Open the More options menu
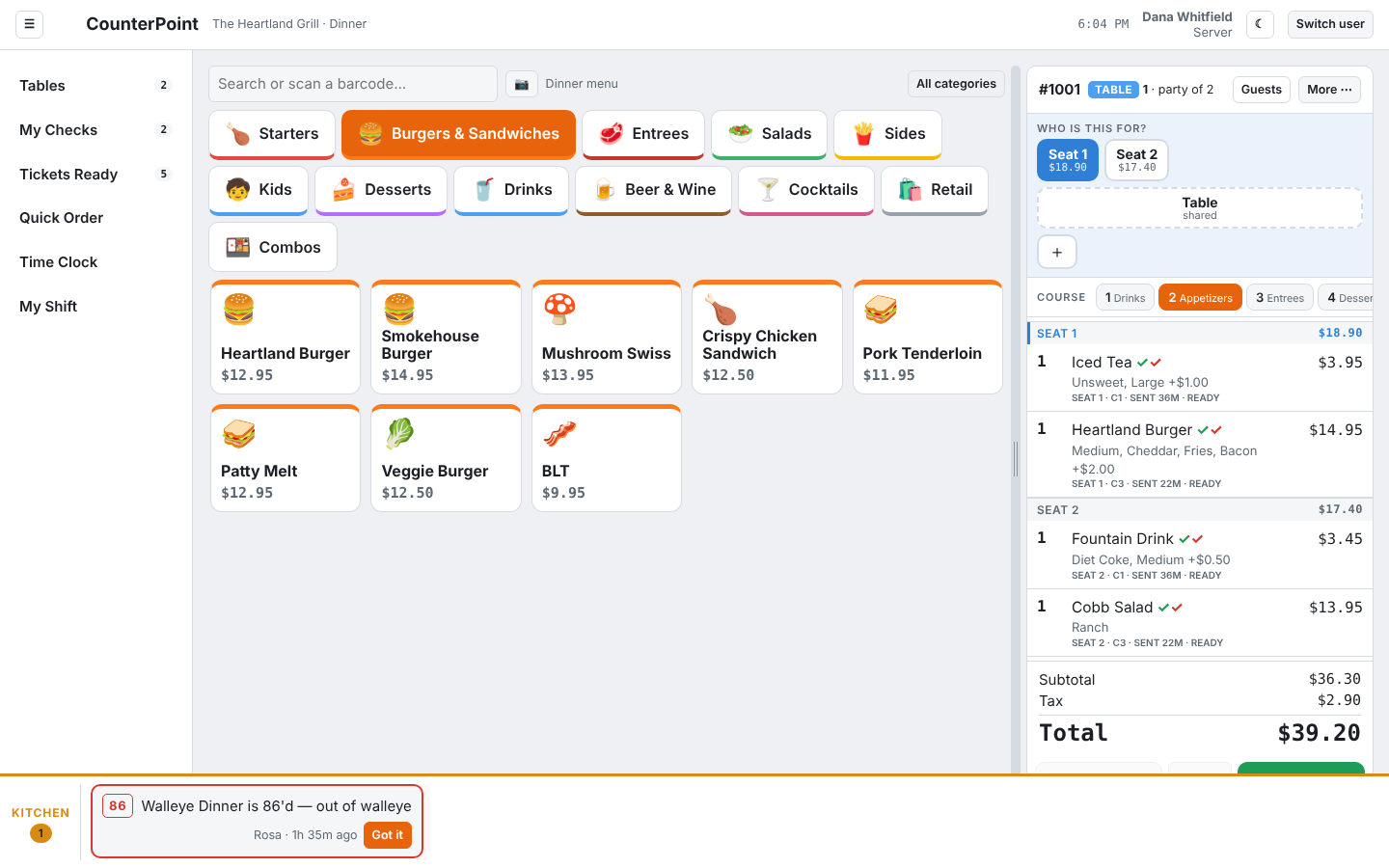Screen dimensions: 1389x868 click(x=1329, y=90)
